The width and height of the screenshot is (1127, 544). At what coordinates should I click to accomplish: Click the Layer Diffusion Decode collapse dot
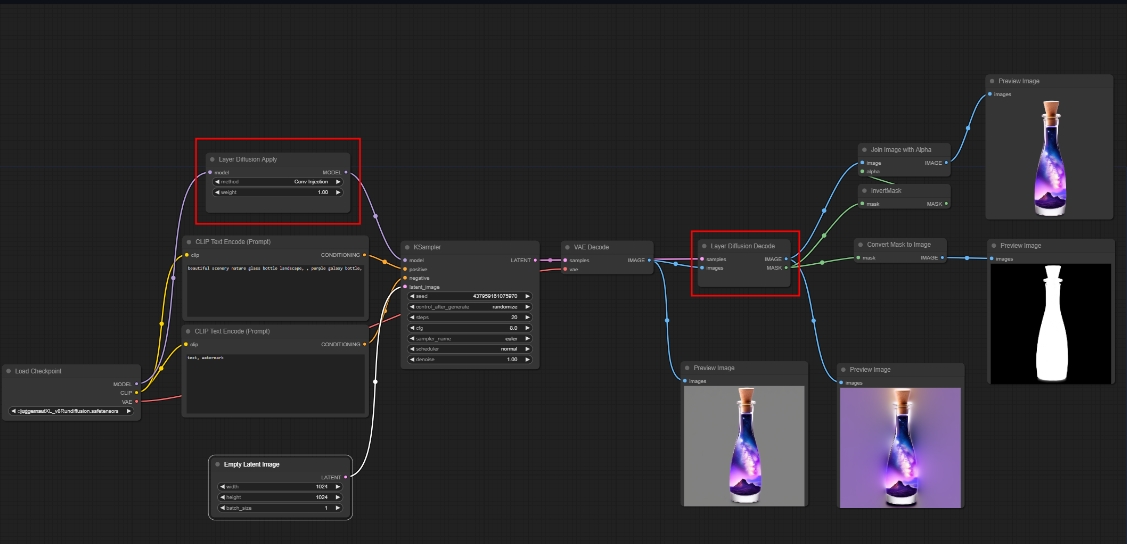pyautogui.click(x=704, y=245)
